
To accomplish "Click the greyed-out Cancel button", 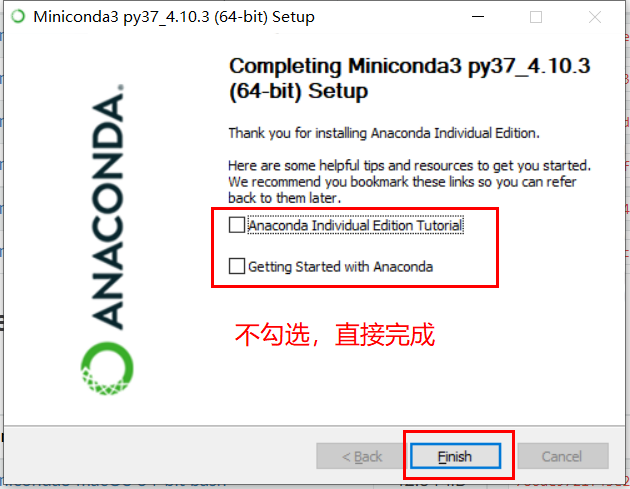I will [562, 456].
